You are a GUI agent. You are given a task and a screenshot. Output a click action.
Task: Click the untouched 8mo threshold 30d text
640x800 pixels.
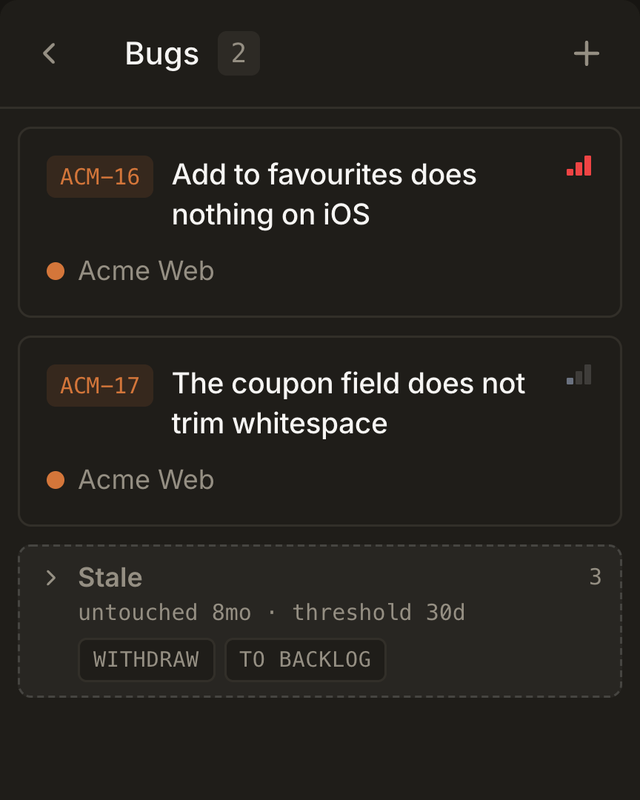272,612
